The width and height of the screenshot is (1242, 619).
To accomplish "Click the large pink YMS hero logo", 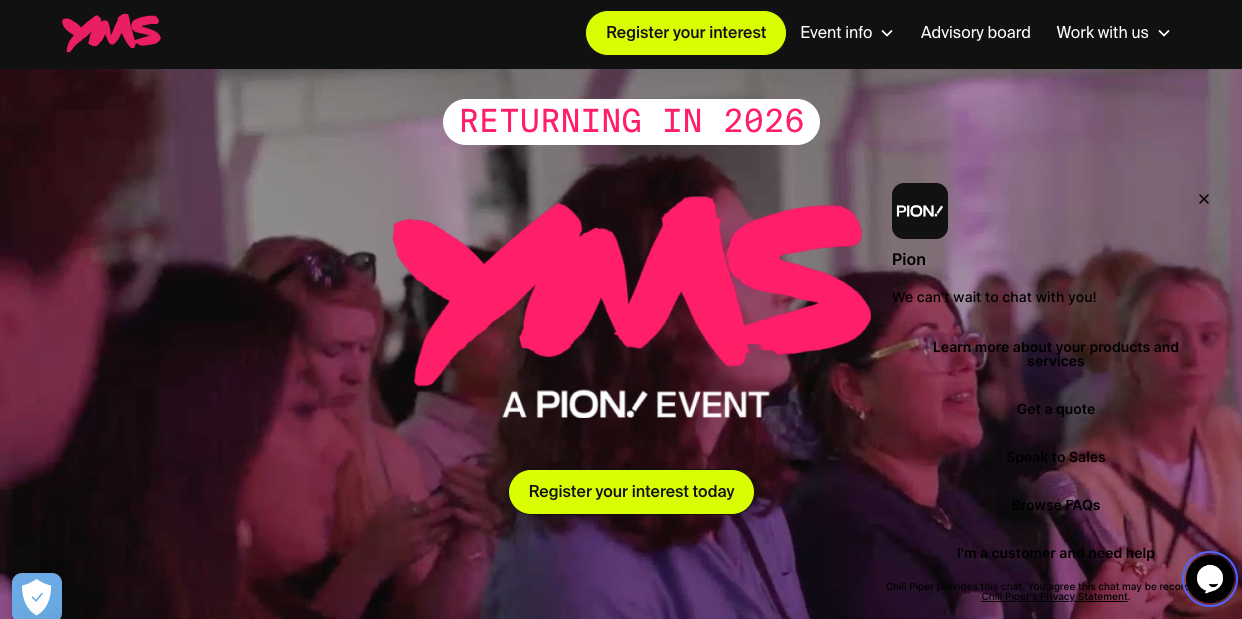I will pyautogui.click(x=631, y=288).
